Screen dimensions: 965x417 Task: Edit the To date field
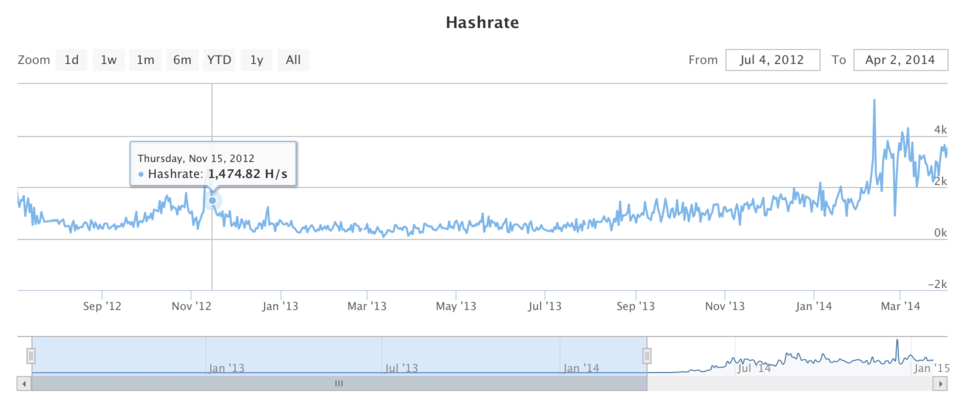(x=900, y=60)
